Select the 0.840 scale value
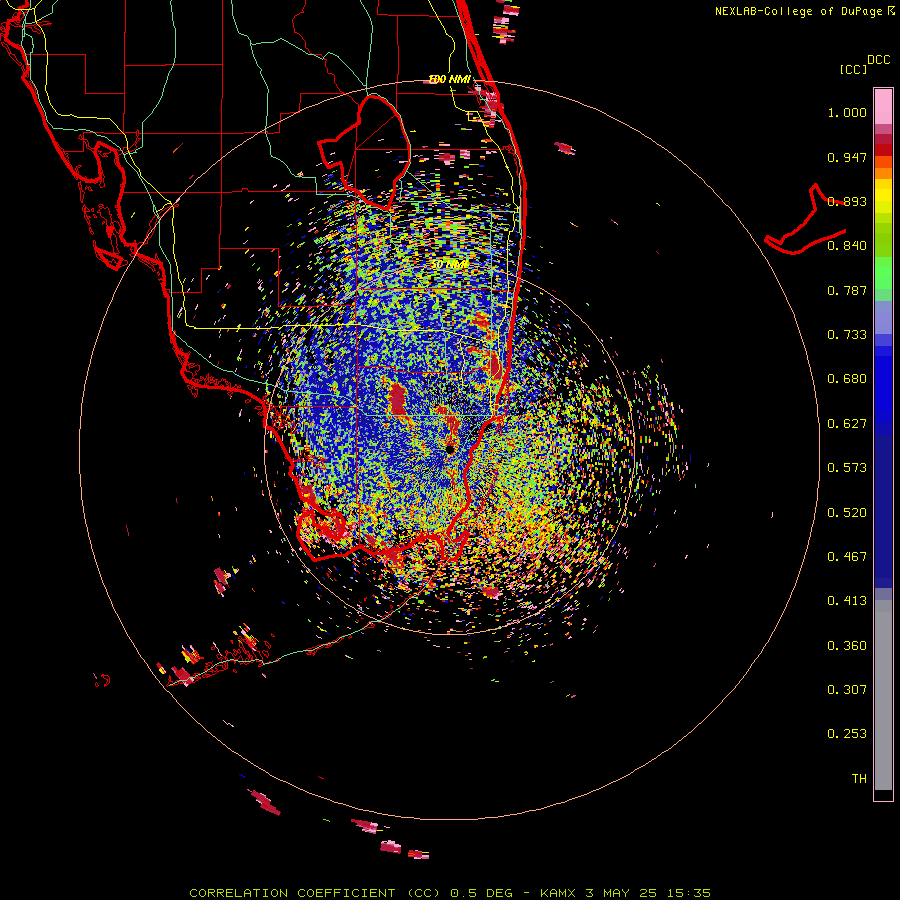The height and width of the screenshot is (900, 900). pos(847,246)
